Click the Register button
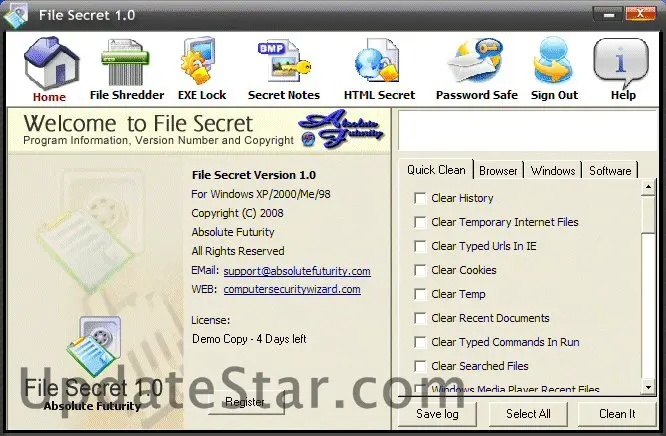Image resolution: width=666 pixels, height=436 pixels. 245,402
